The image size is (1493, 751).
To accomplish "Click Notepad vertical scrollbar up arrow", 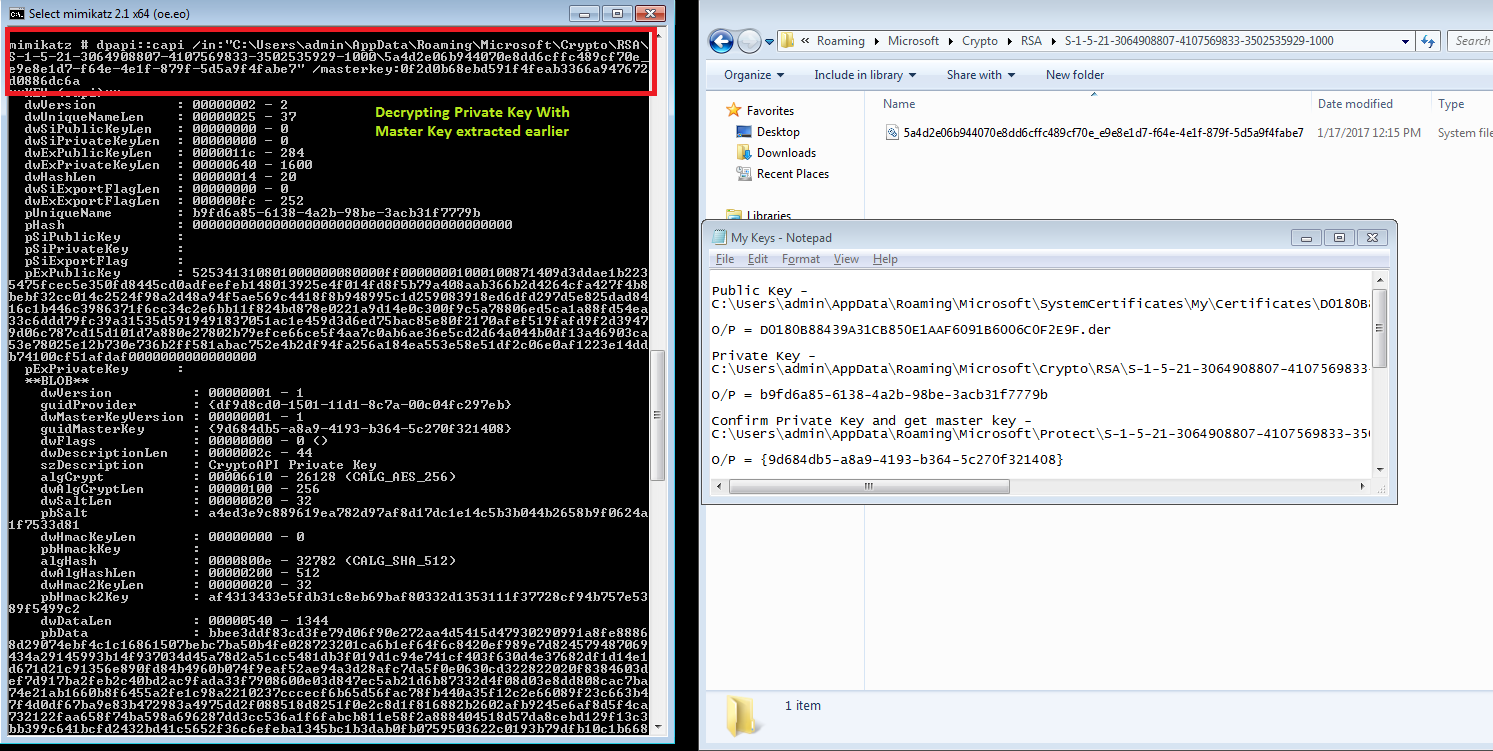I will point(1380,280).
